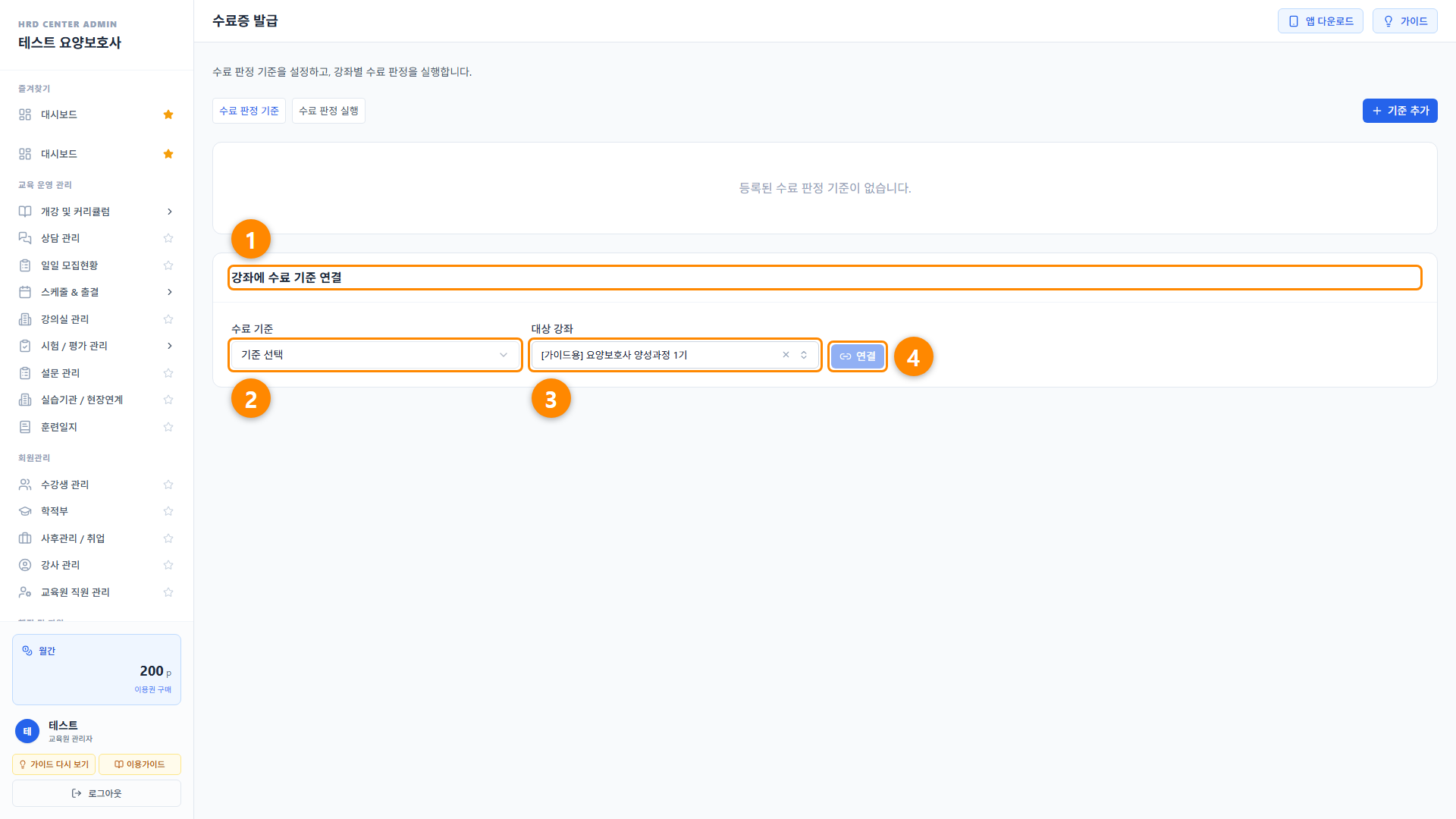Click the 기준 추가 button
This screenshot has height=819, width=1456.
pyautogui.click(x=1400, y=111)
